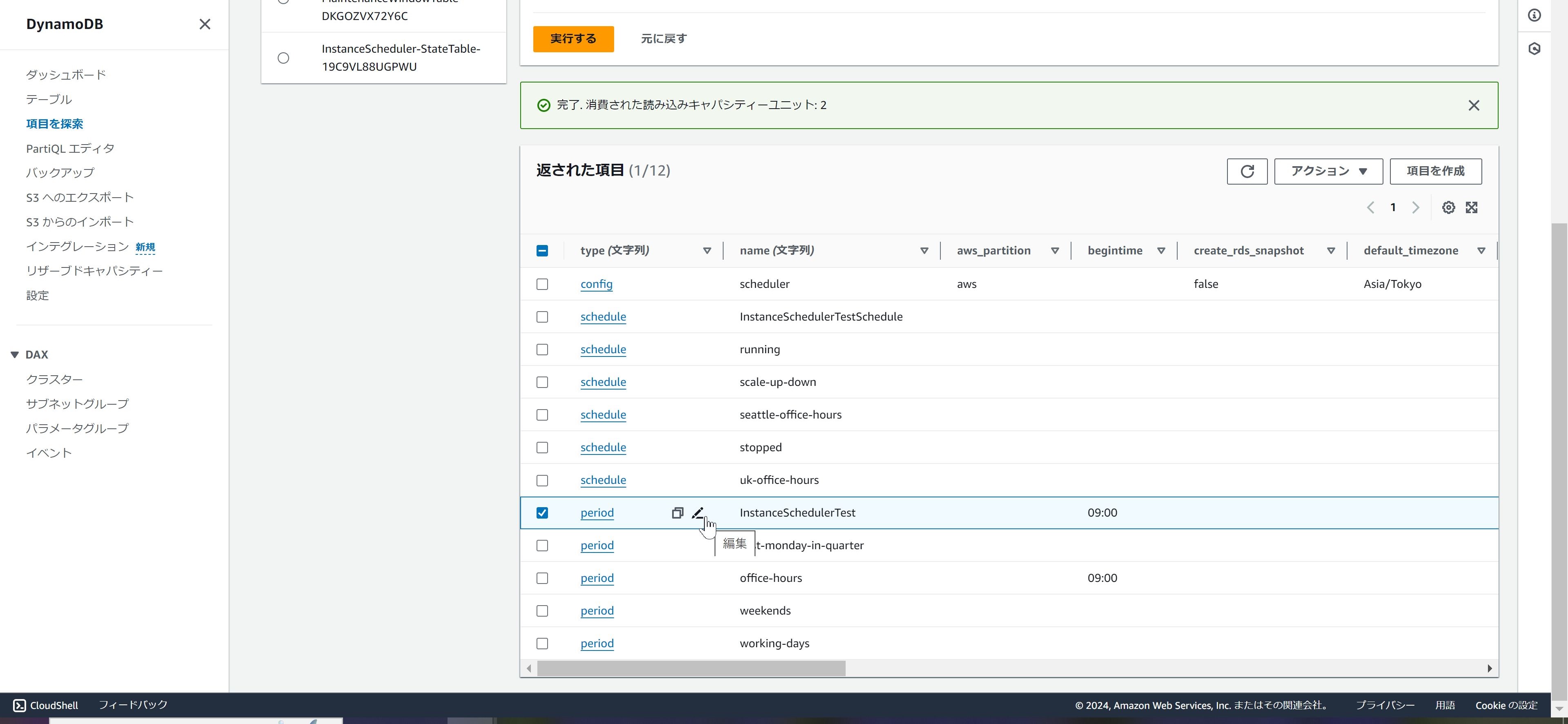Open the info panel on the right edge

pos(1535,15)
